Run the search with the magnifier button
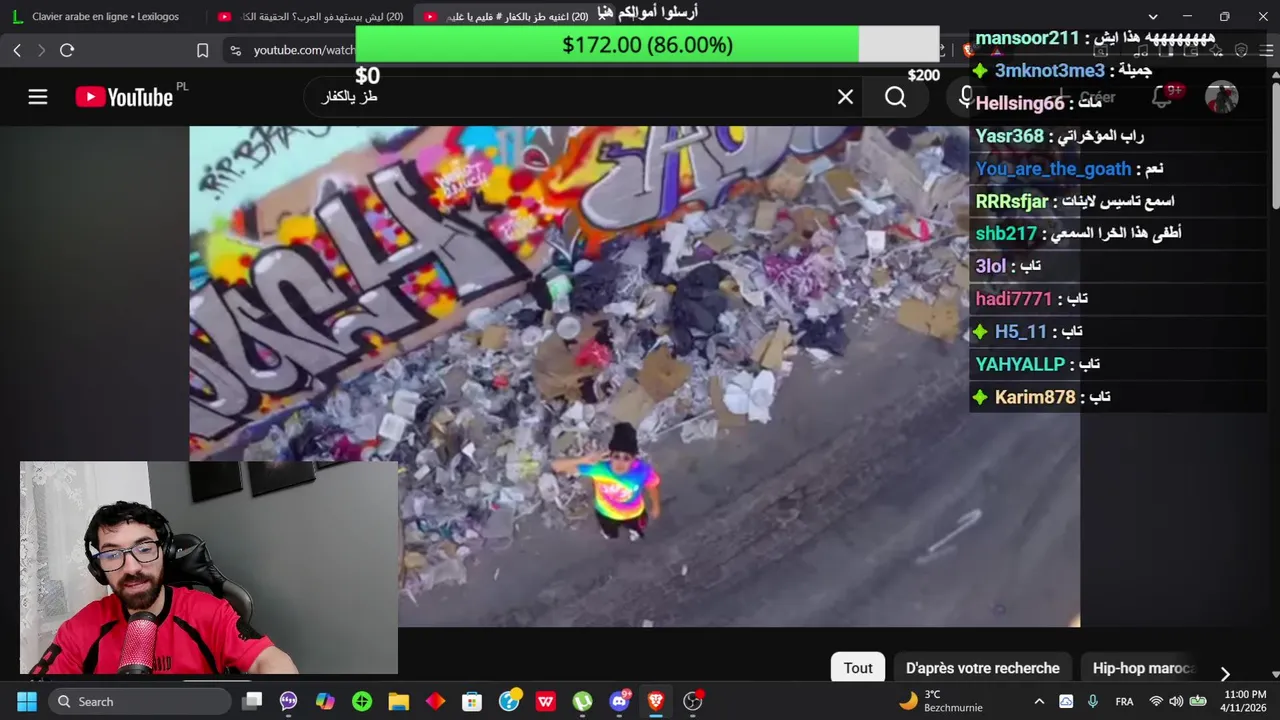The image size is (1280, 720). 895,97
